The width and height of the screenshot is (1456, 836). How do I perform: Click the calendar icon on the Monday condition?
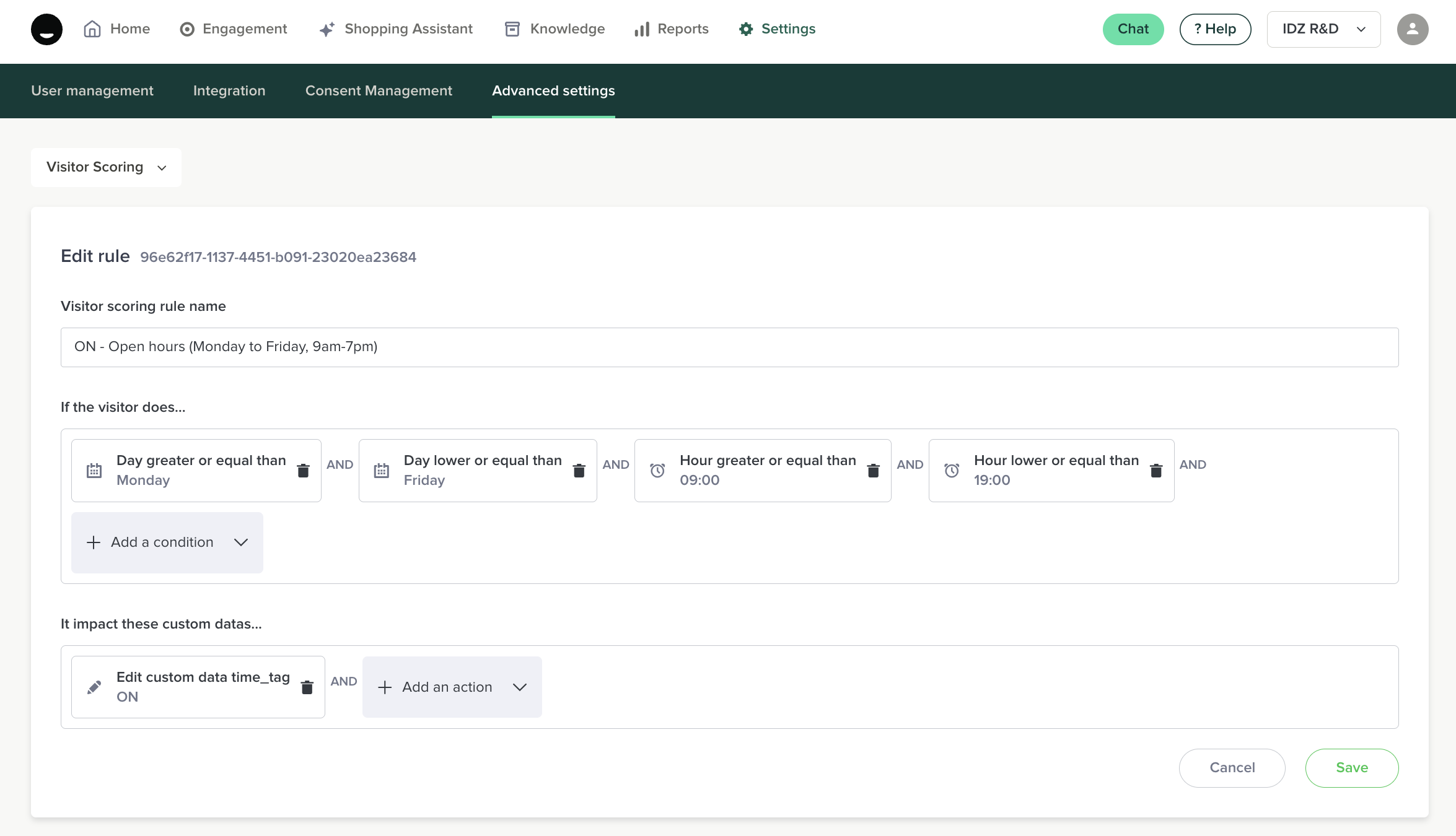94,471
